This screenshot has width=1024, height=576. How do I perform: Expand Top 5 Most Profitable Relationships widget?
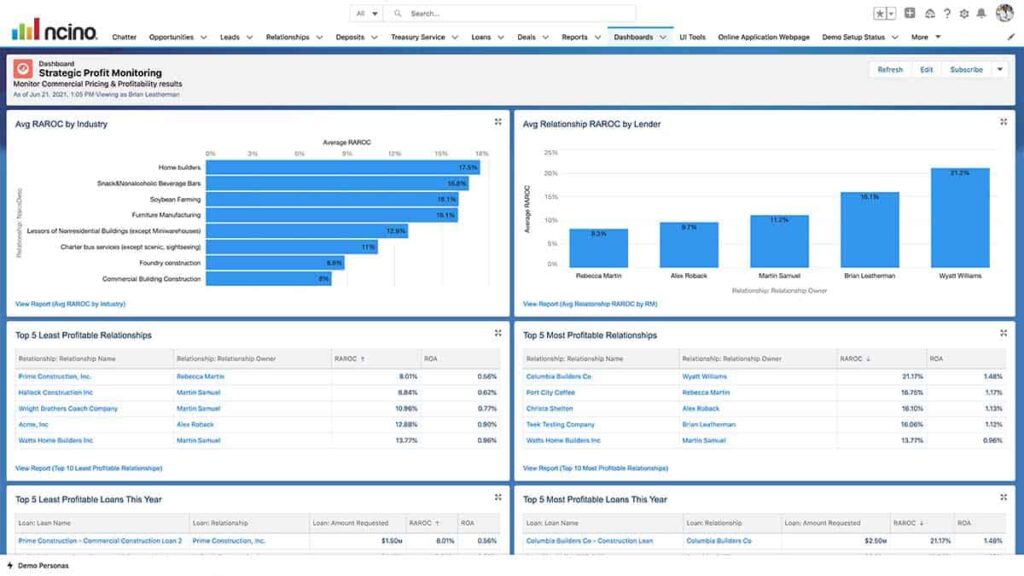[x=1003, y=333]
